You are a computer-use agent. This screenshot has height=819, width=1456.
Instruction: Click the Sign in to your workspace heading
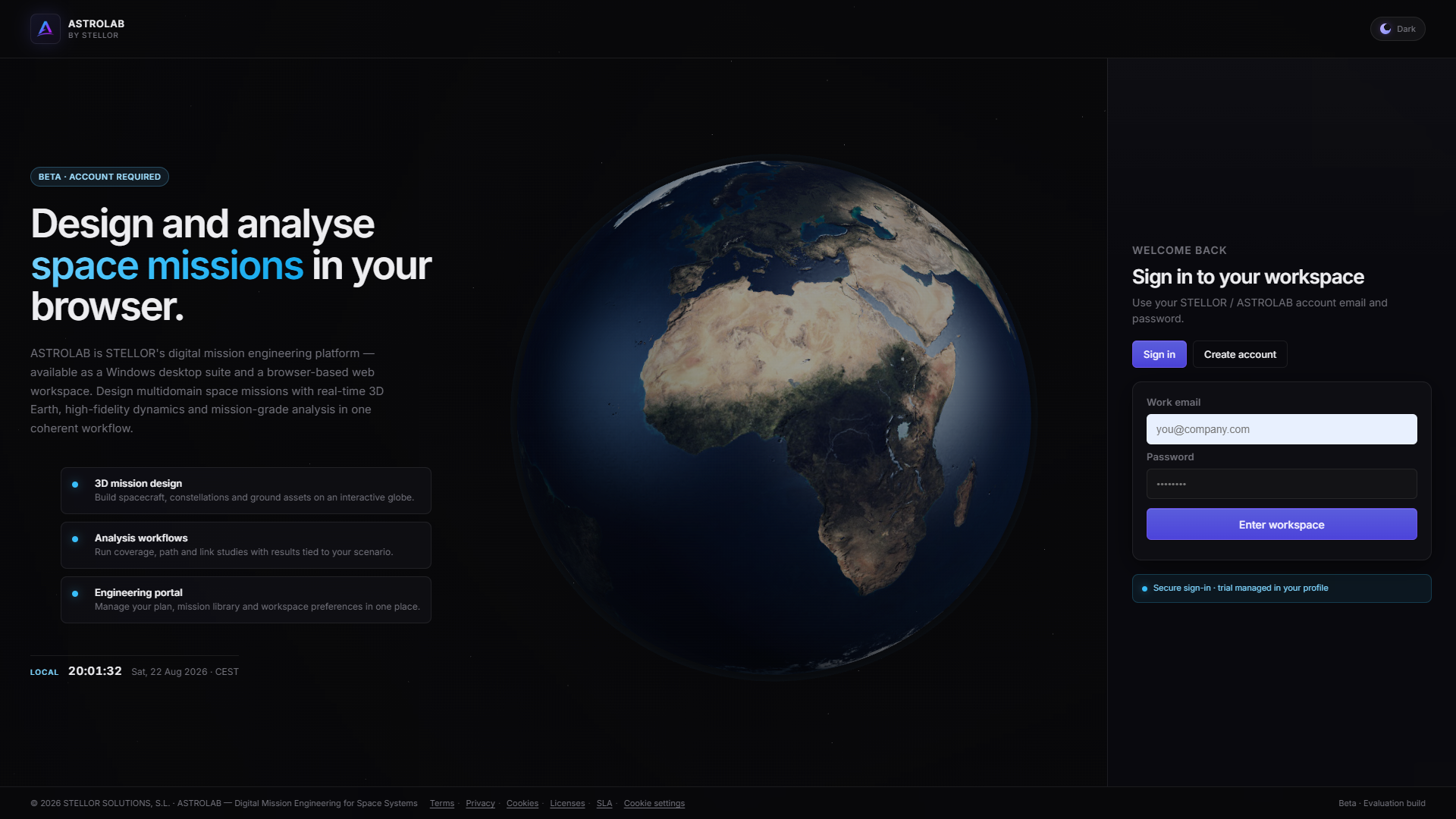pyautogui.click(x=1247, y=277)
